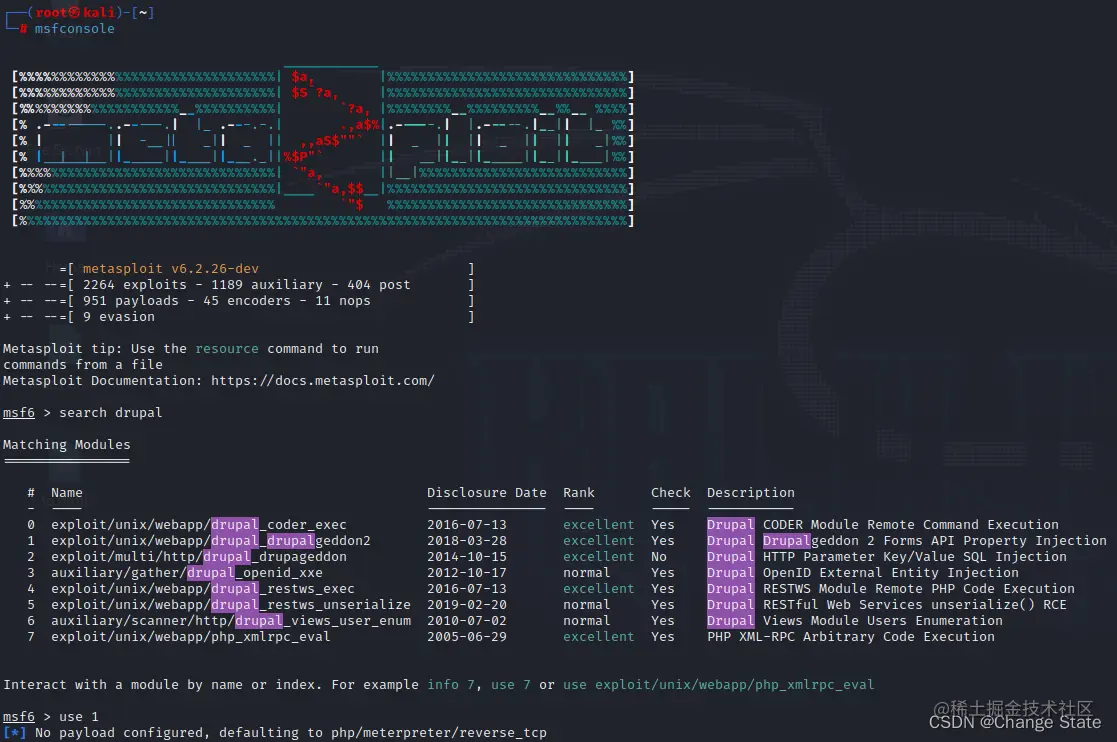This screenshot has width=1117, height=742.
Task: Click disclosure date 2018-03-28
Action: point(467,540)
